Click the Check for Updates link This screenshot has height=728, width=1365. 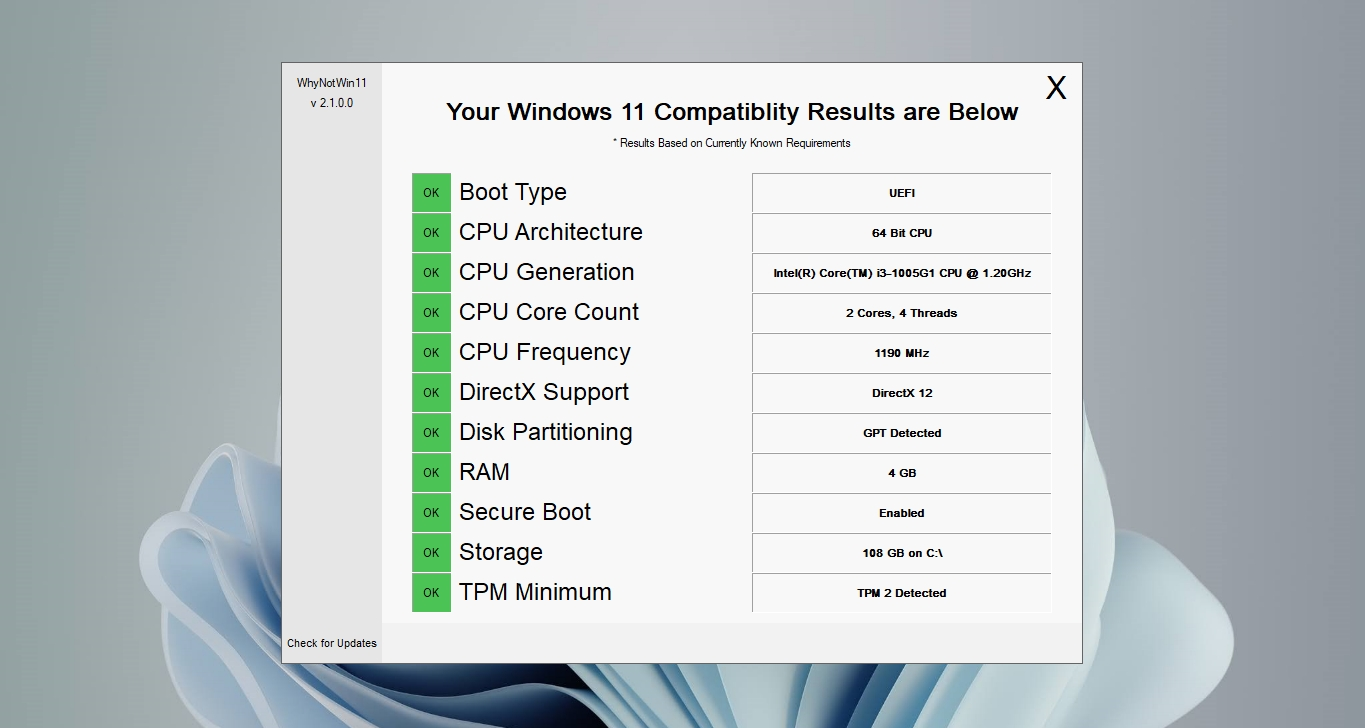click(332, 643)
